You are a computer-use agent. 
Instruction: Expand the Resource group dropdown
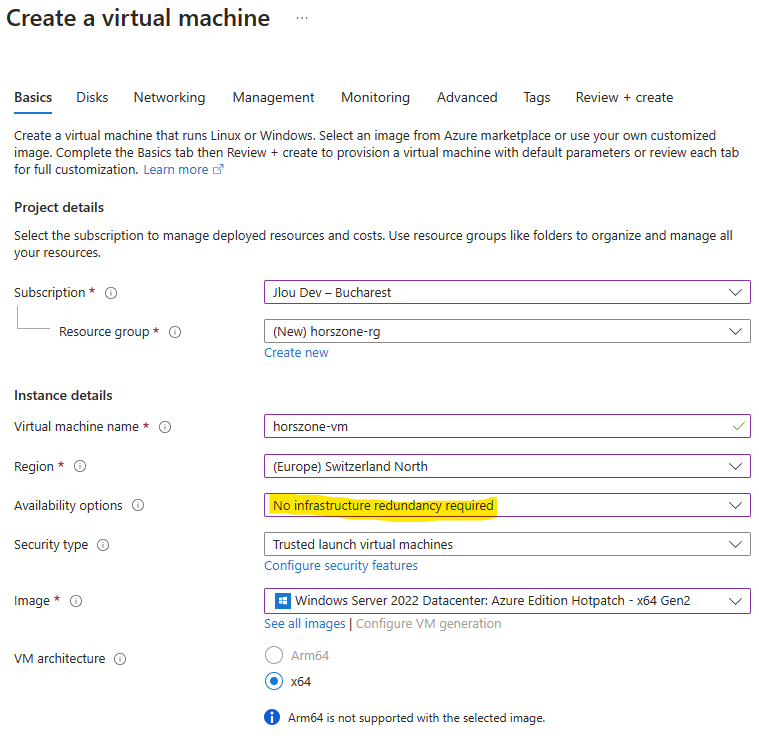pyautogui.click(x=507, y=332)
